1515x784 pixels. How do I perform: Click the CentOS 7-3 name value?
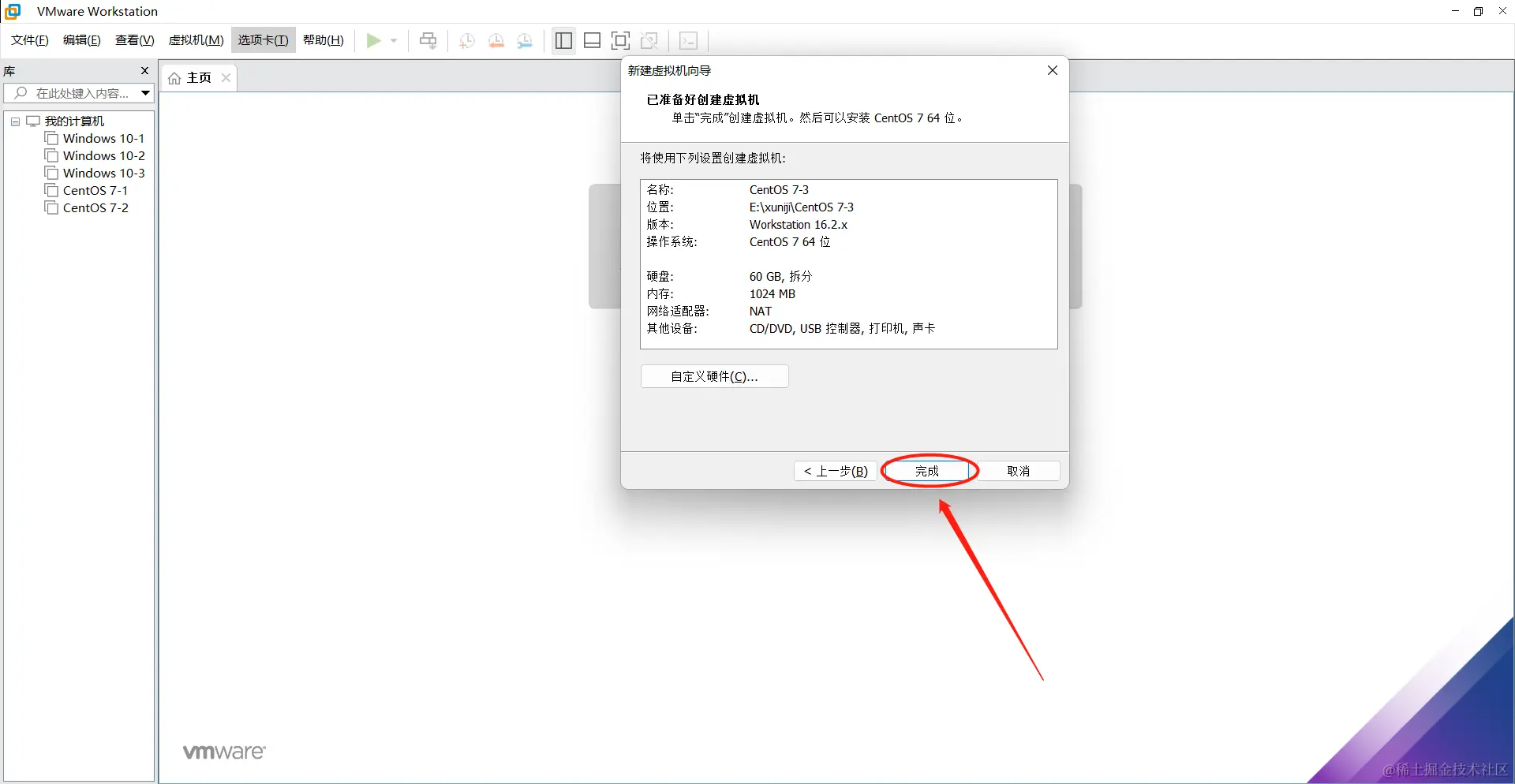779,189
